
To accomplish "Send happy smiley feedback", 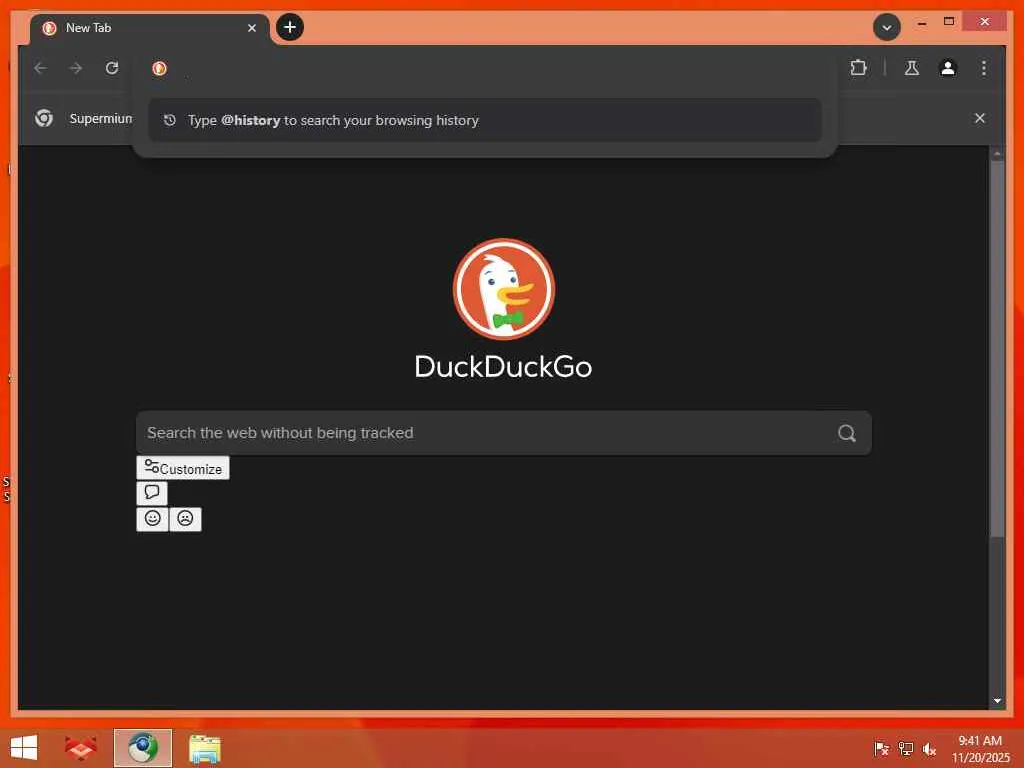I will coord(152,519).
